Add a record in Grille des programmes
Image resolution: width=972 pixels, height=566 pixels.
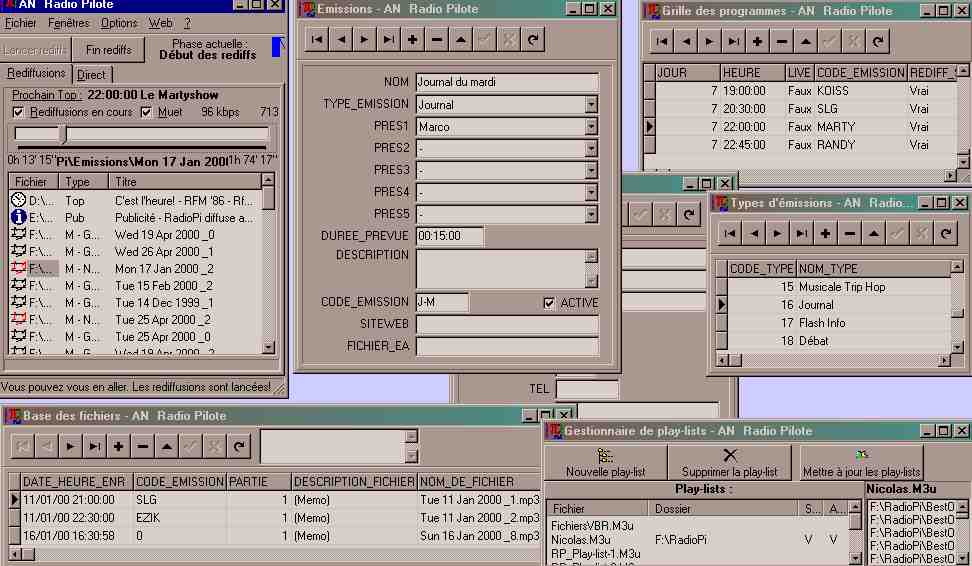(x=758, y=42)
